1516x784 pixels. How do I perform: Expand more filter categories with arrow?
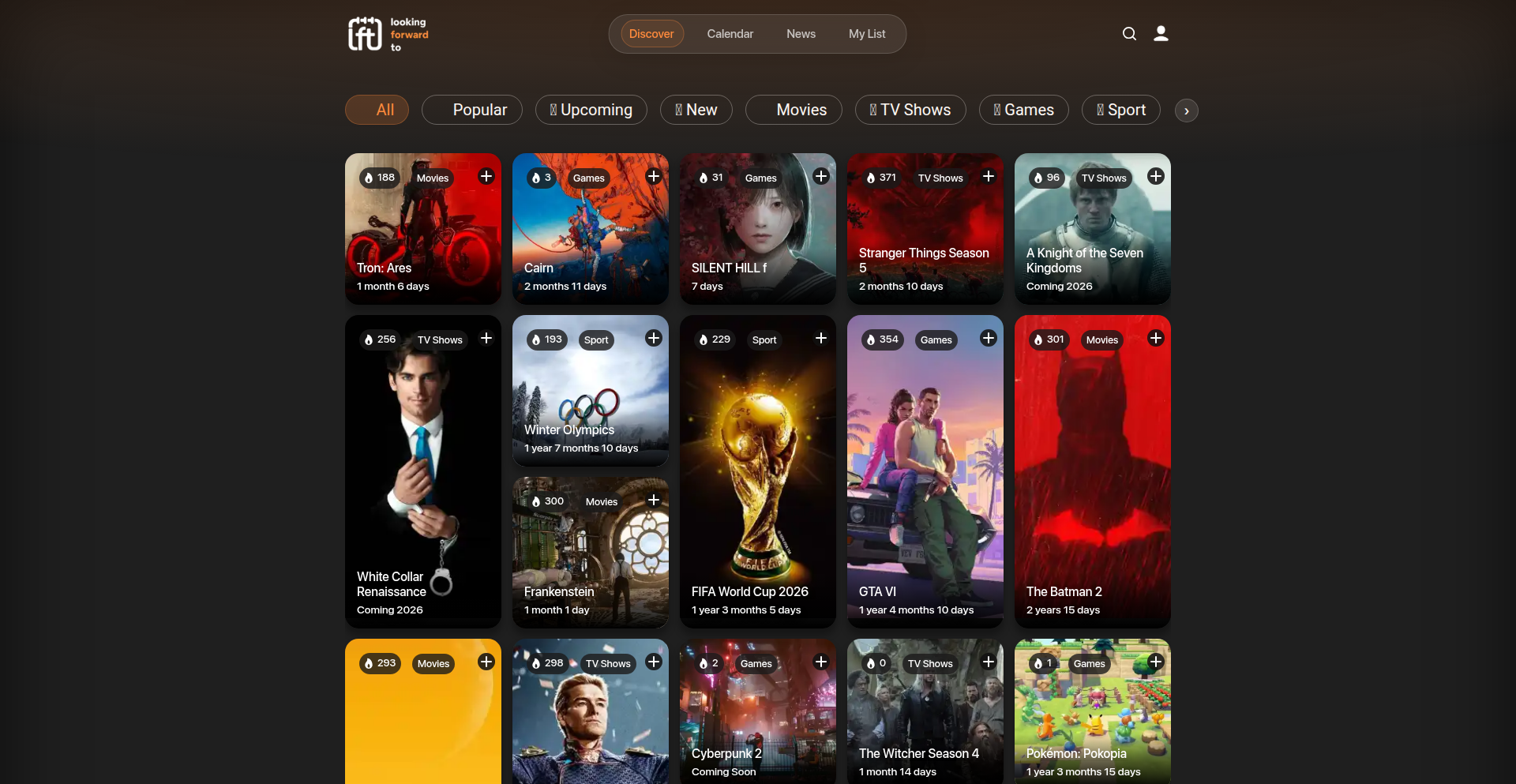1186,111
